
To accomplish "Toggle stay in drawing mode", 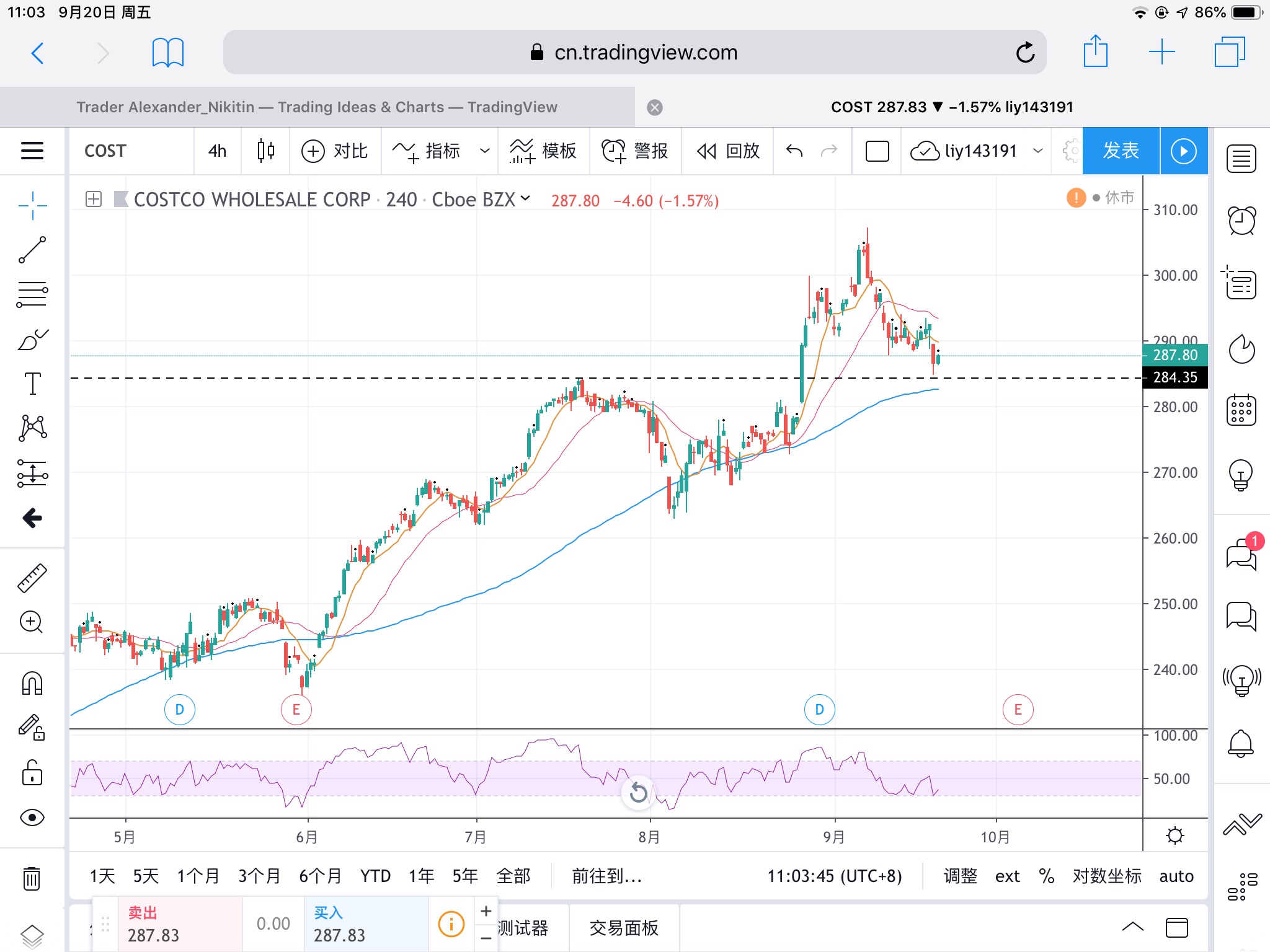I will tap(32, 728).
